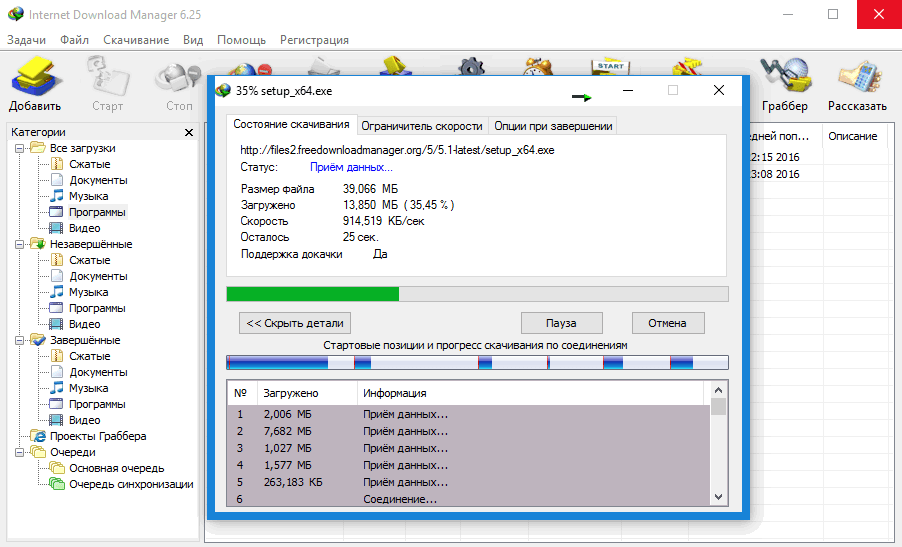Viewport: 902px width, 547px height.
Task: Click the Загружено column header
Action: 307,393
